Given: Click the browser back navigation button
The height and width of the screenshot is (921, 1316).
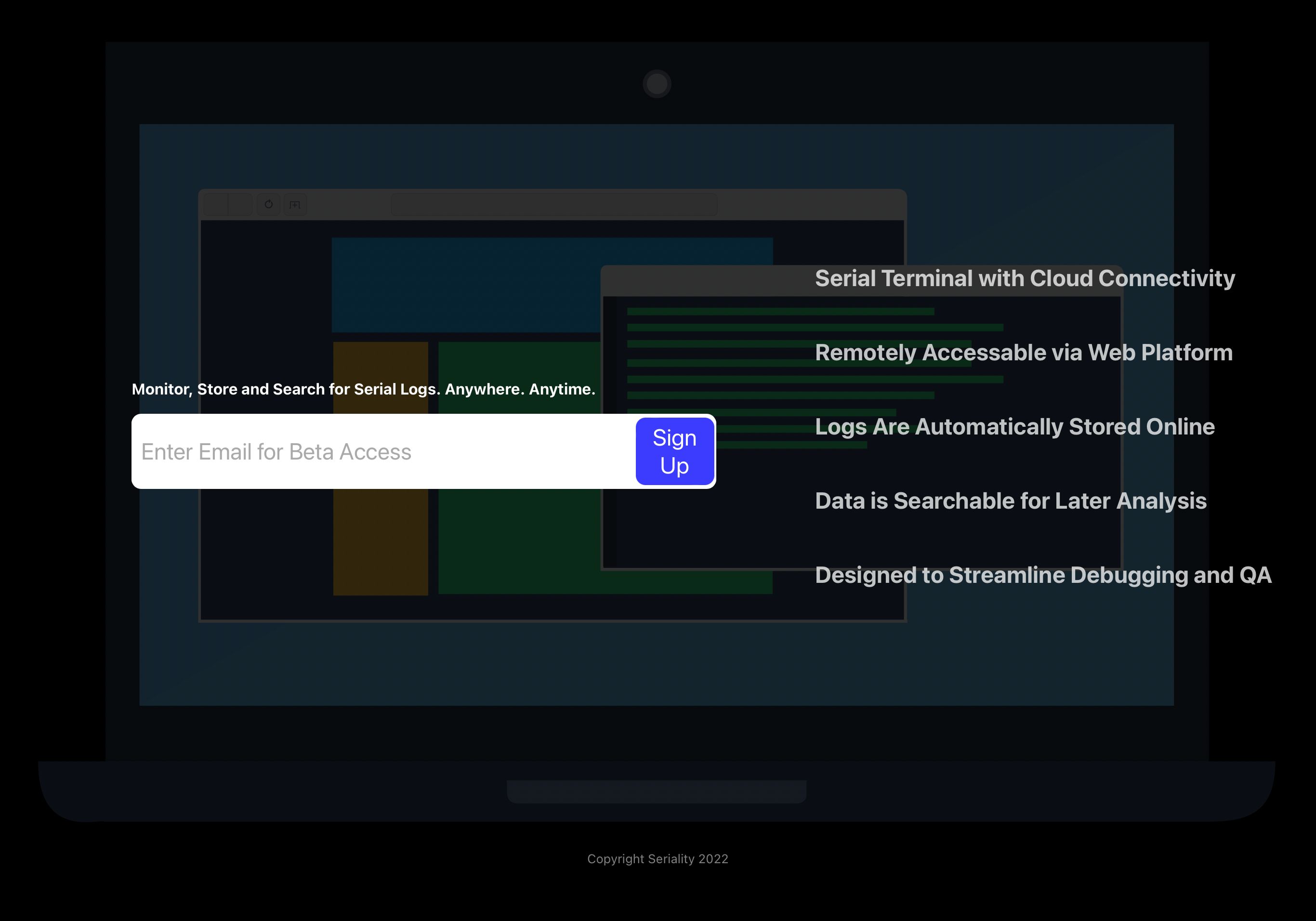Looking at the screenshot, I should pyautogui.click(x=217, y=205).
